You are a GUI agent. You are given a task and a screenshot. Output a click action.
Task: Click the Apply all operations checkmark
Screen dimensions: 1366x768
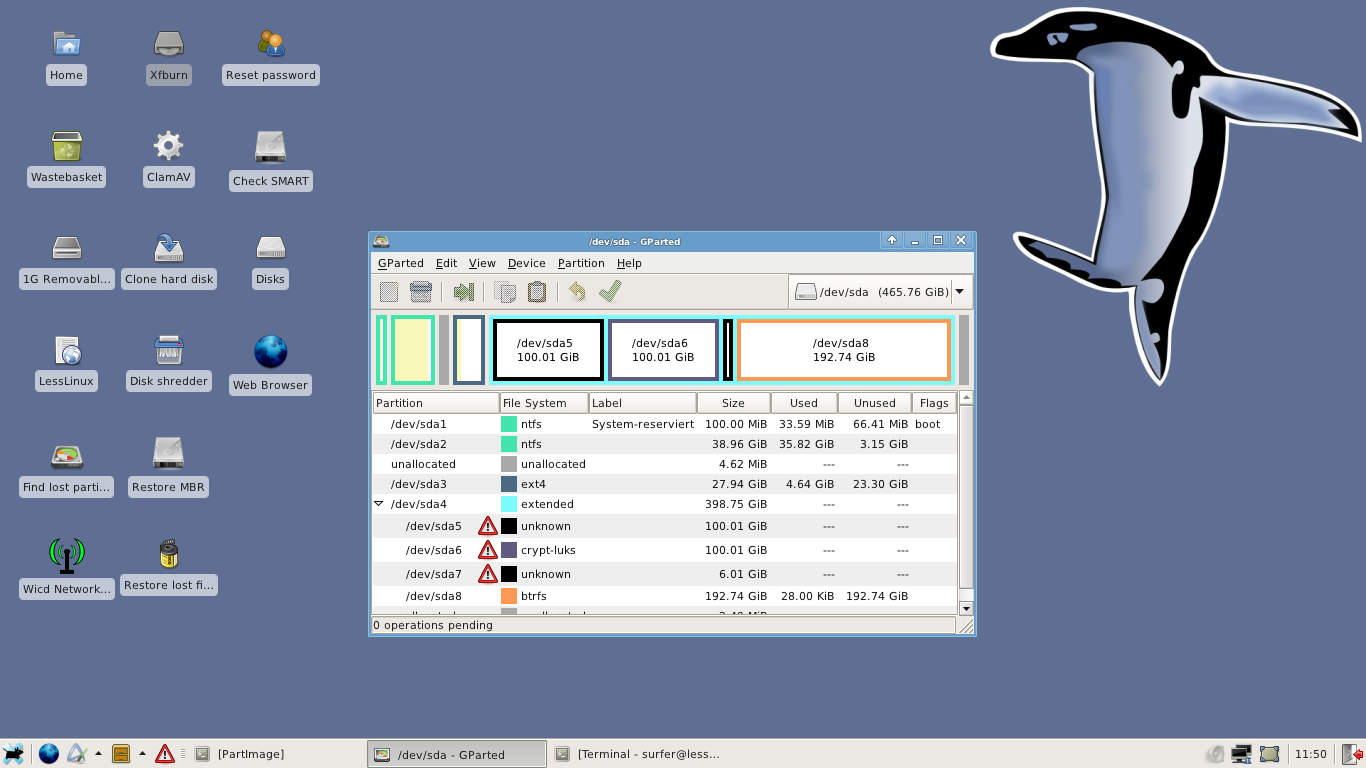pyautogui.click(x=610, y=292)
